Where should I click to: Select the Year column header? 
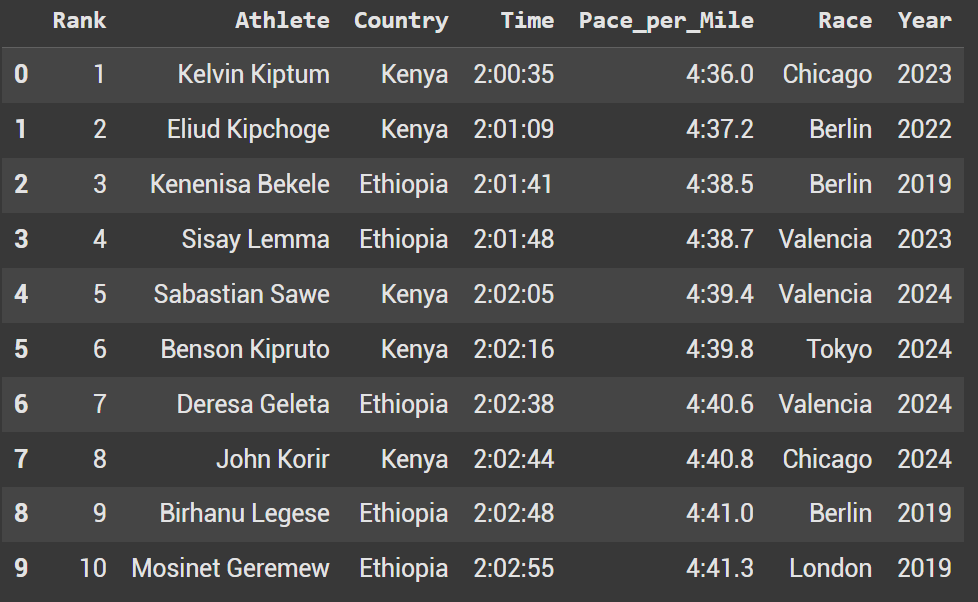(924, 20)
